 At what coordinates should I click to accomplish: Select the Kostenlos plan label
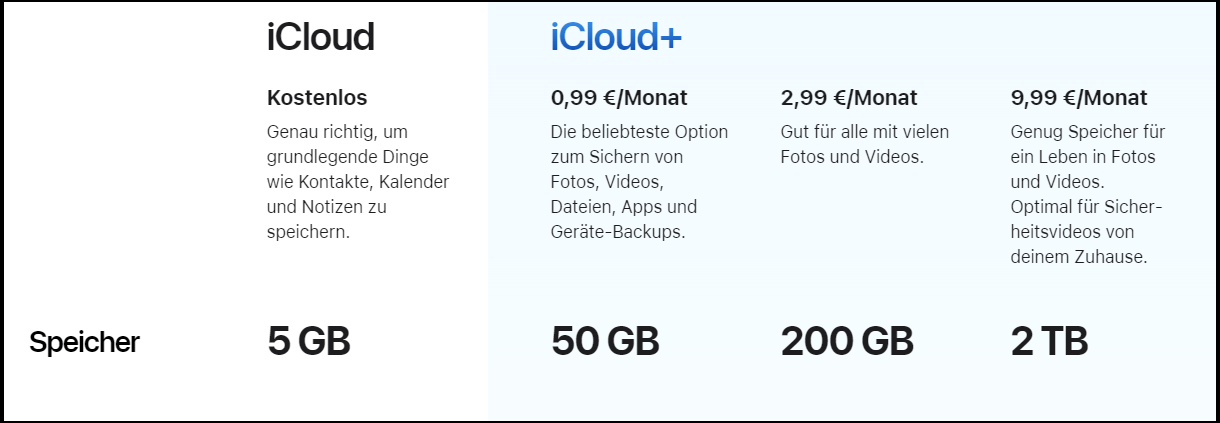317,98
